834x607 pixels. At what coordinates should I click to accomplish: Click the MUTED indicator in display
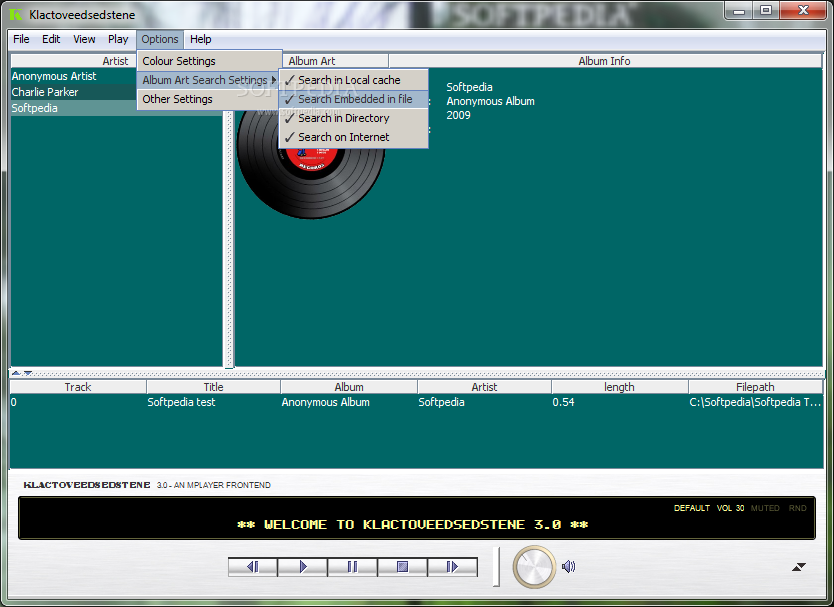(x=765, y=508)
